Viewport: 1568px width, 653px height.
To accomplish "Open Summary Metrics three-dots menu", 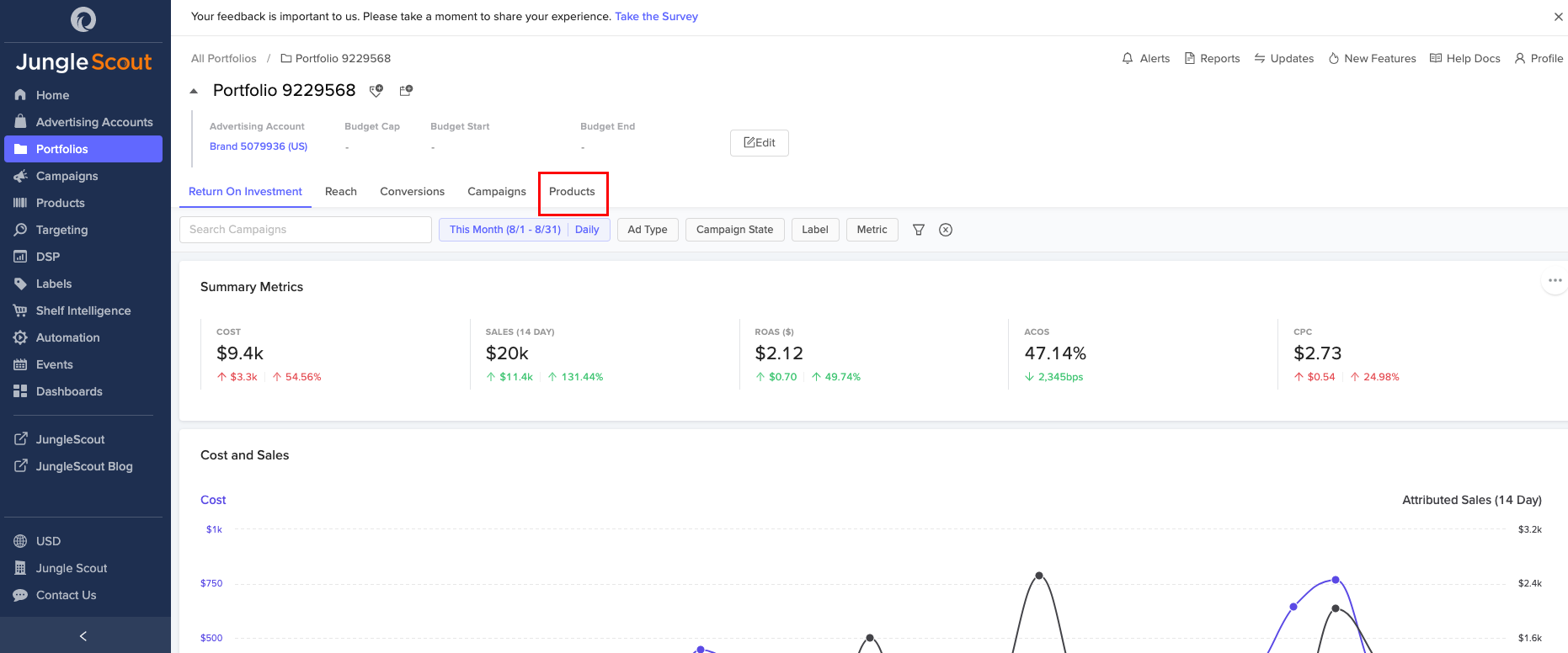I will click(x=1555, y=280).
